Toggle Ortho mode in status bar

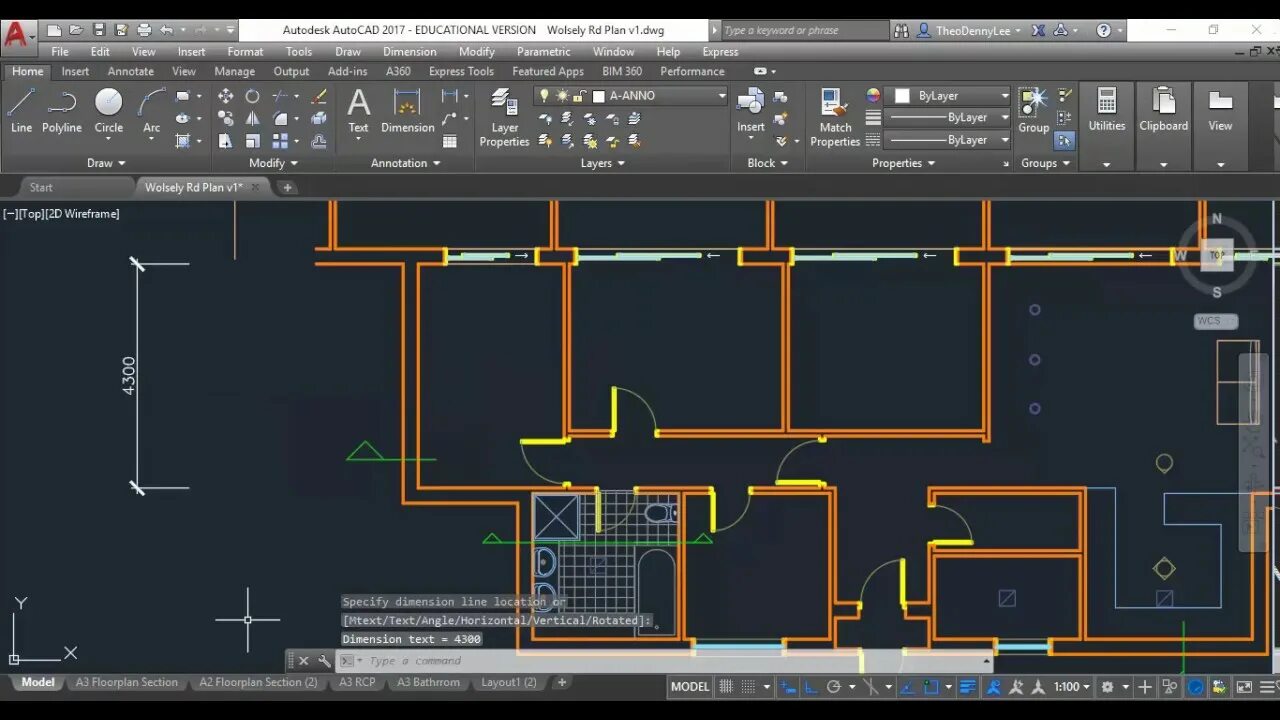pos(812,687)
